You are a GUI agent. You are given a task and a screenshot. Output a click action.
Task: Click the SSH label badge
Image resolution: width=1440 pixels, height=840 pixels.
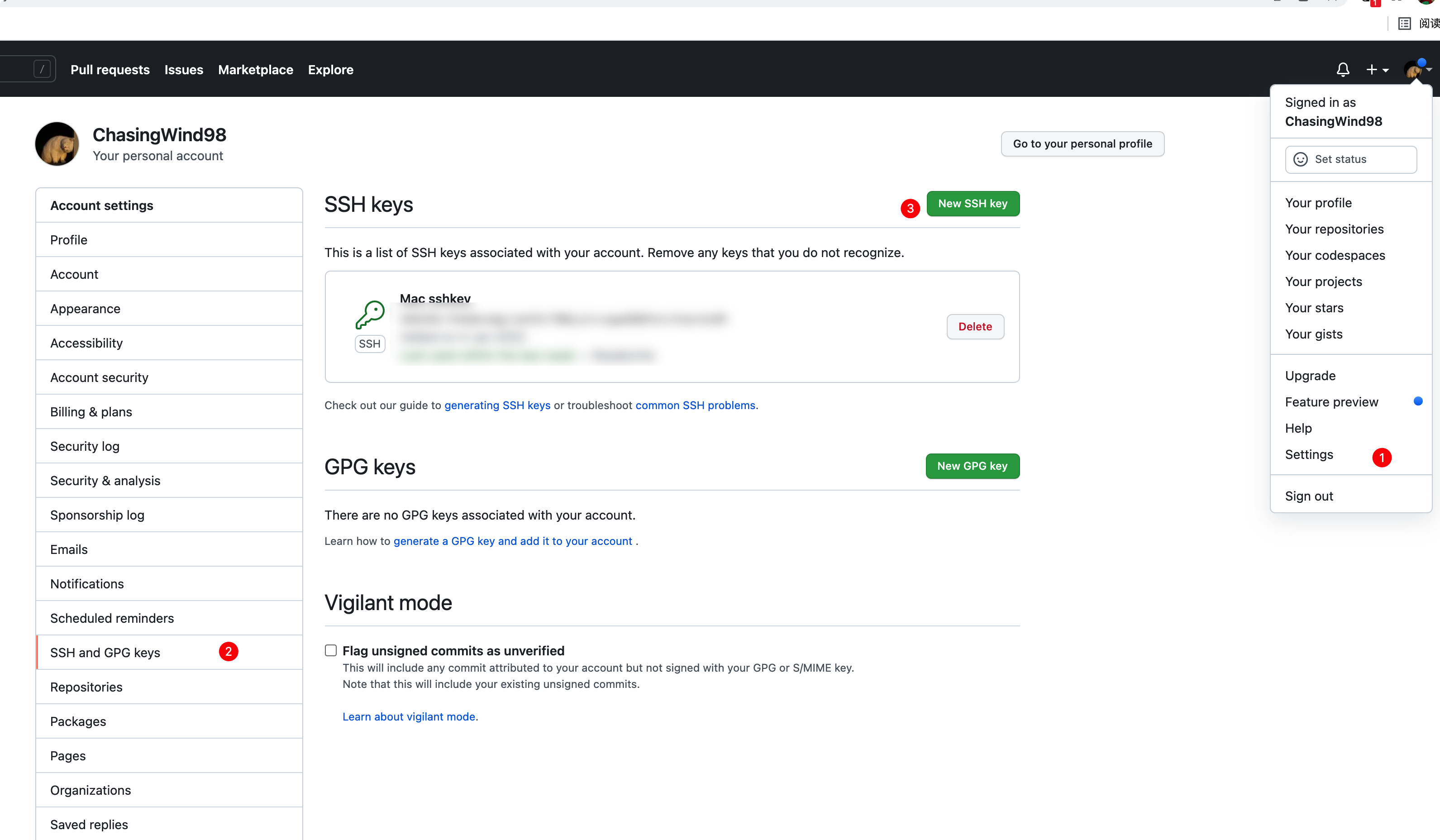pos(370,344)
